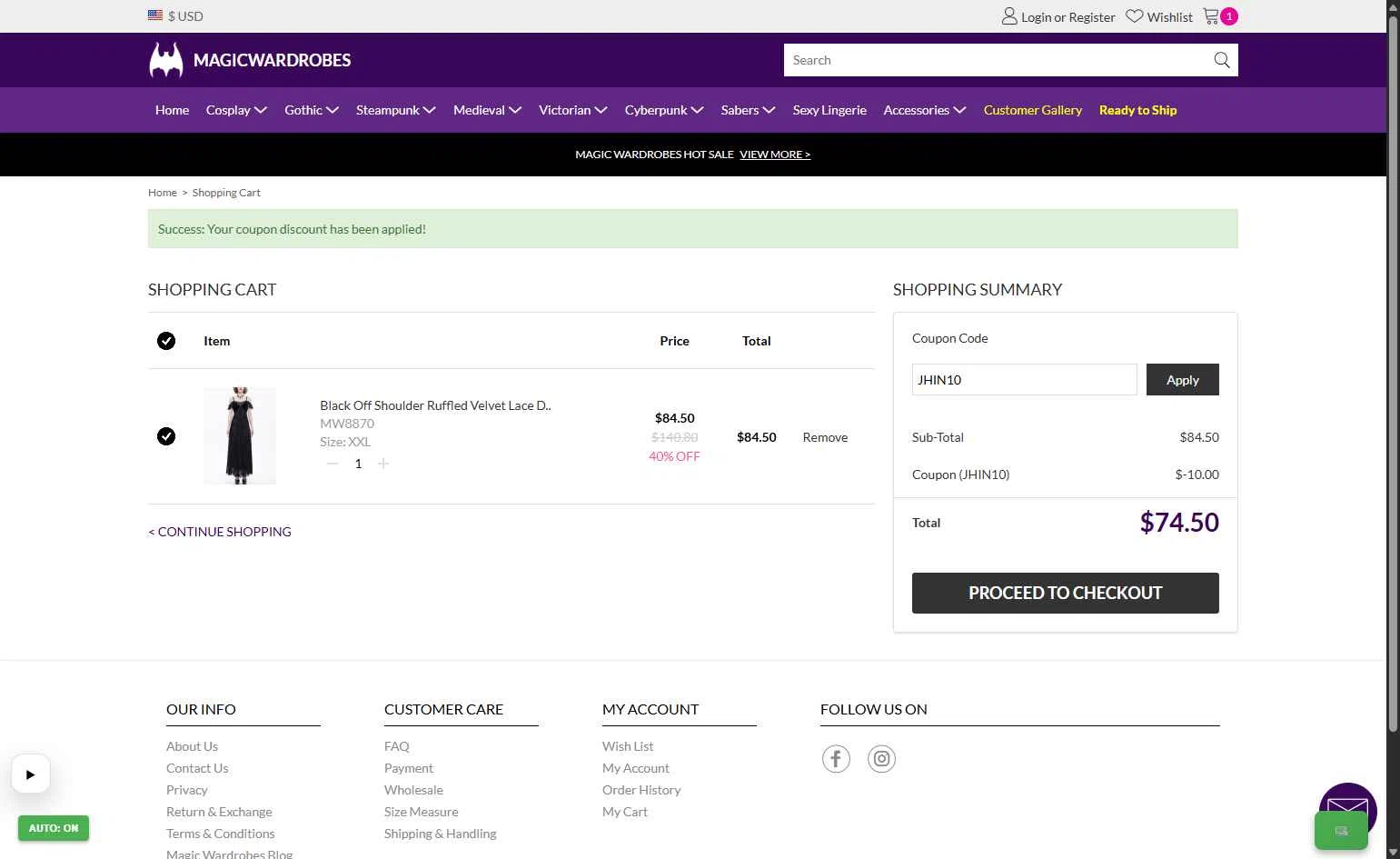Click the 40% OFF discount label
This screenshot has height=859, width=1400.
click(674, 456)
